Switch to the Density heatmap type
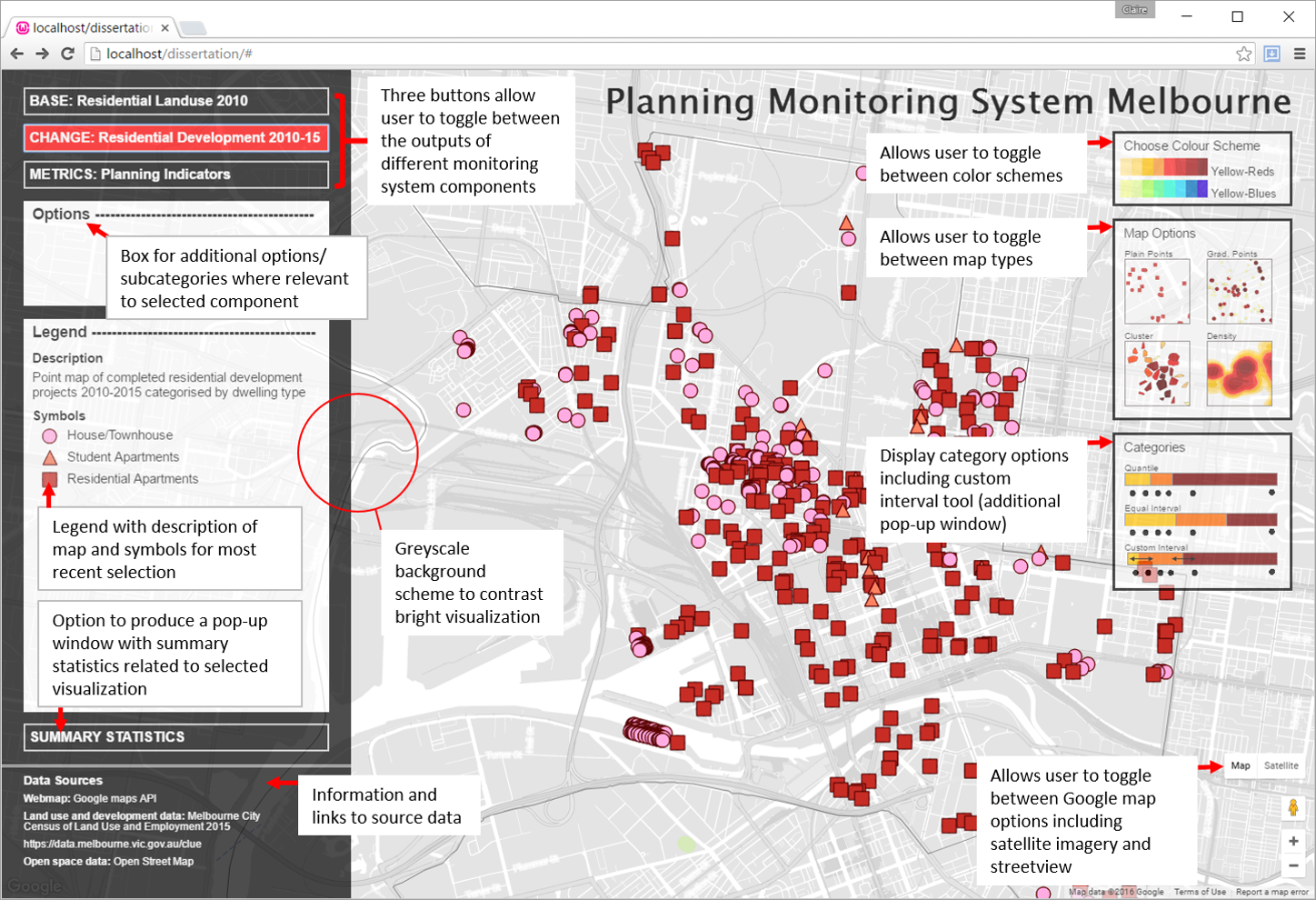The height and width of the screenshot is (900, 1316). 1240,374
